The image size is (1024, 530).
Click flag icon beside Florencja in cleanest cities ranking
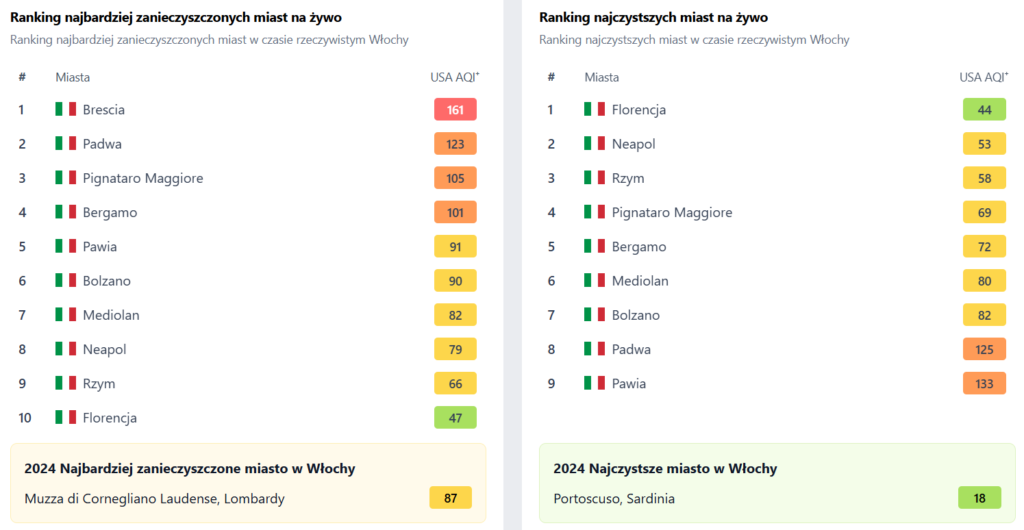tap(595, 109)
